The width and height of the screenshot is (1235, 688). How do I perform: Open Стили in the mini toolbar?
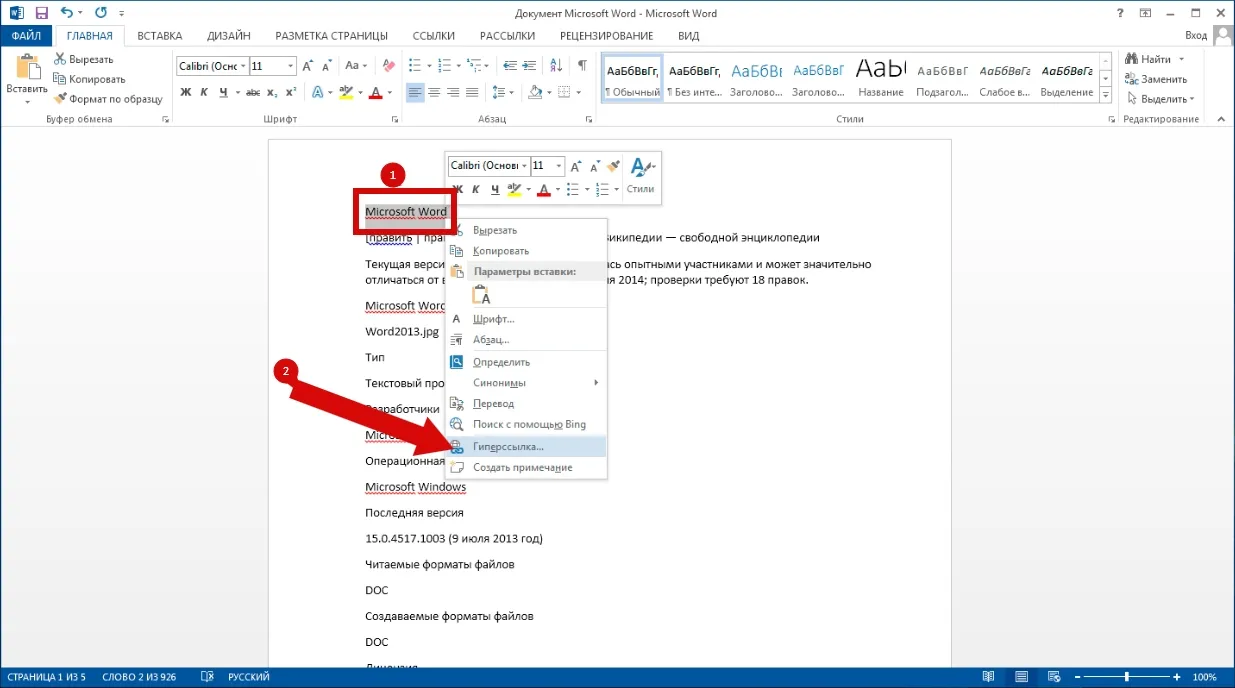point(641,174)
